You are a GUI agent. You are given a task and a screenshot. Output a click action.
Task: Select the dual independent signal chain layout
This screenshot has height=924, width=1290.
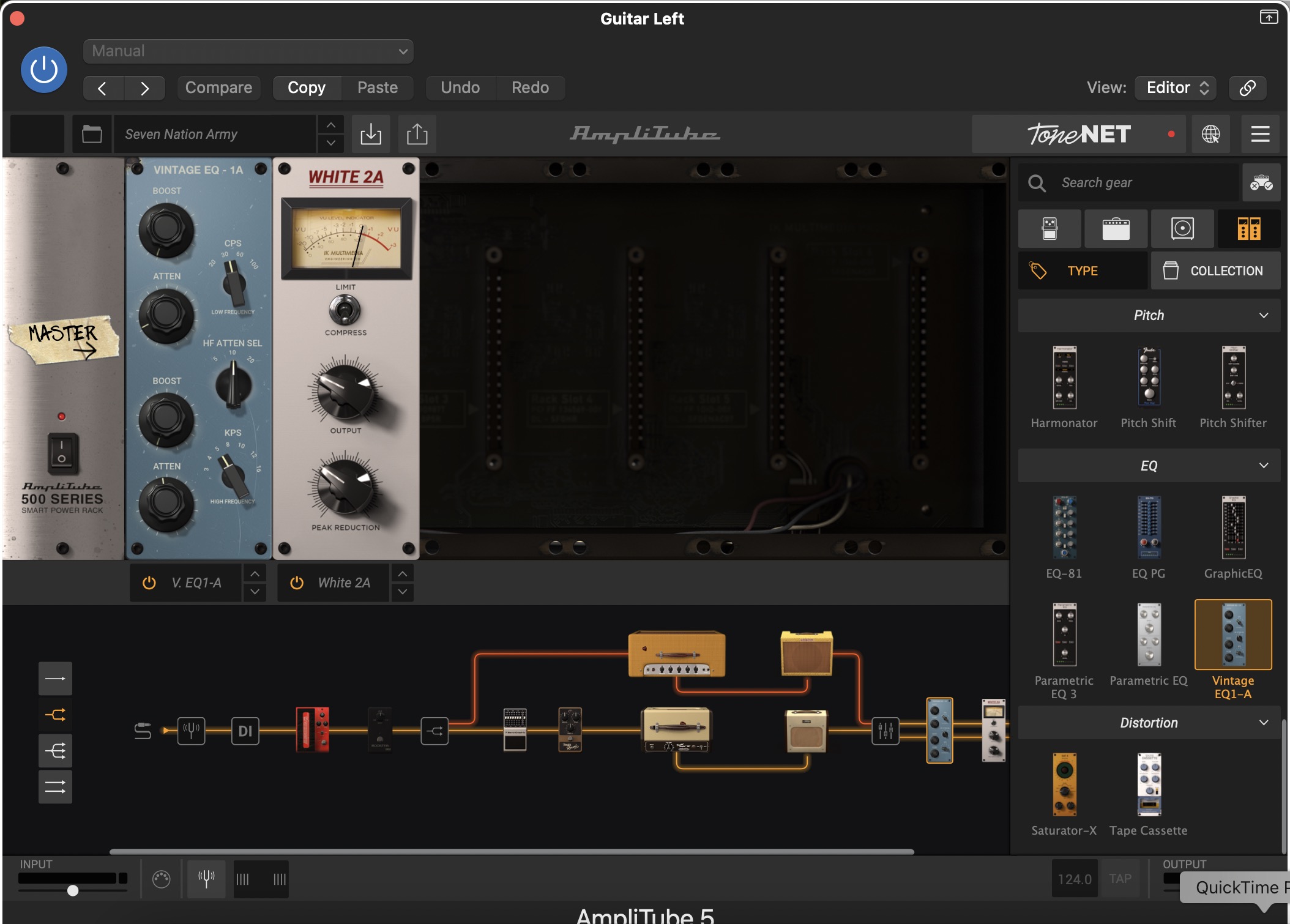55,787
